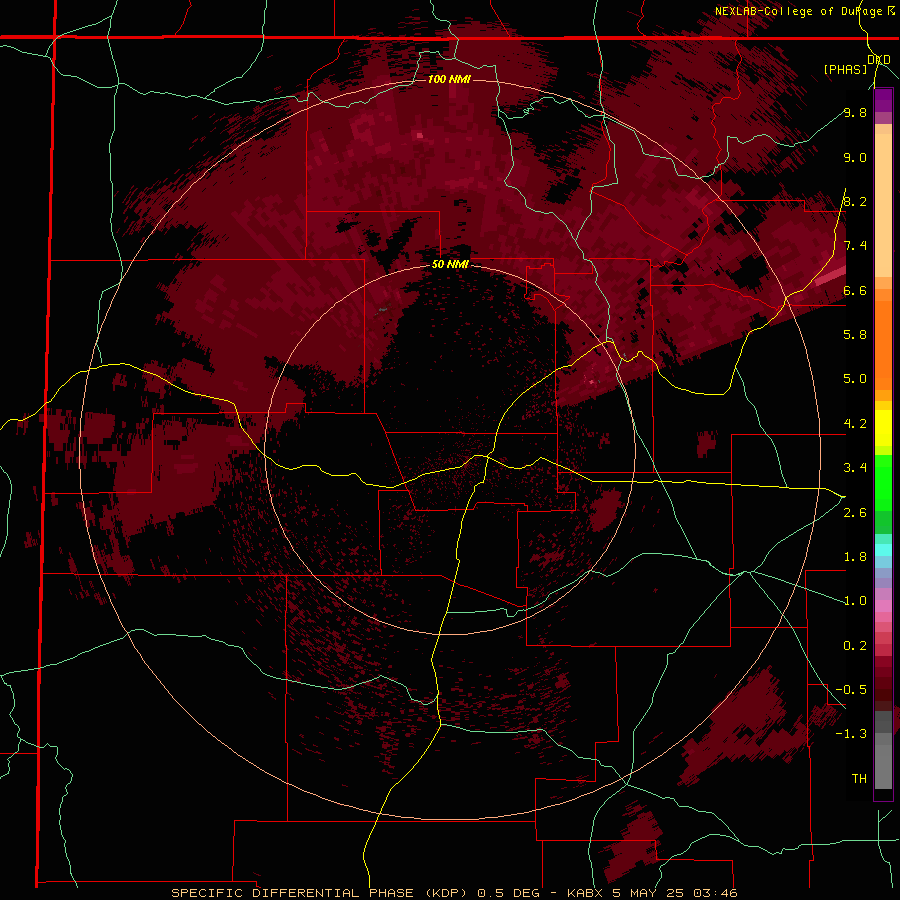The width and height of the screenshot is (900, 900).
Task: Click the yellow segment of the color bar
Action: point(883,428)
